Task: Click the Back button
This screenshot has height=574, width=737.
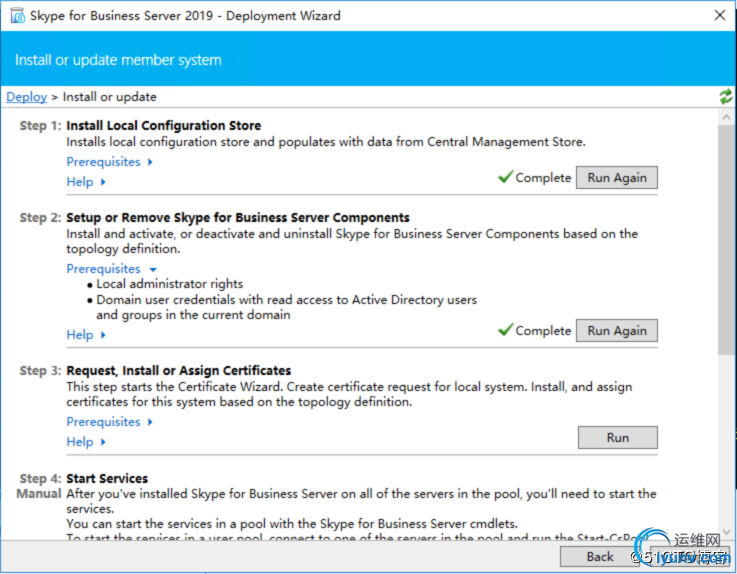Action: [600, 557]
